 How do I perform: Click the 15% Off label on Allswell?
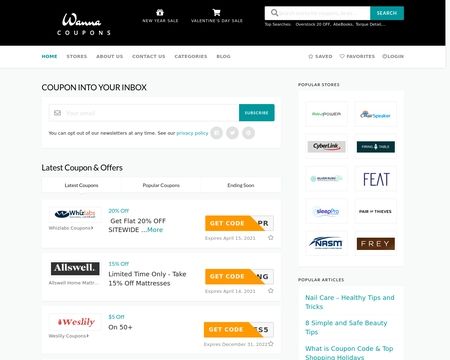coord(118,264)
